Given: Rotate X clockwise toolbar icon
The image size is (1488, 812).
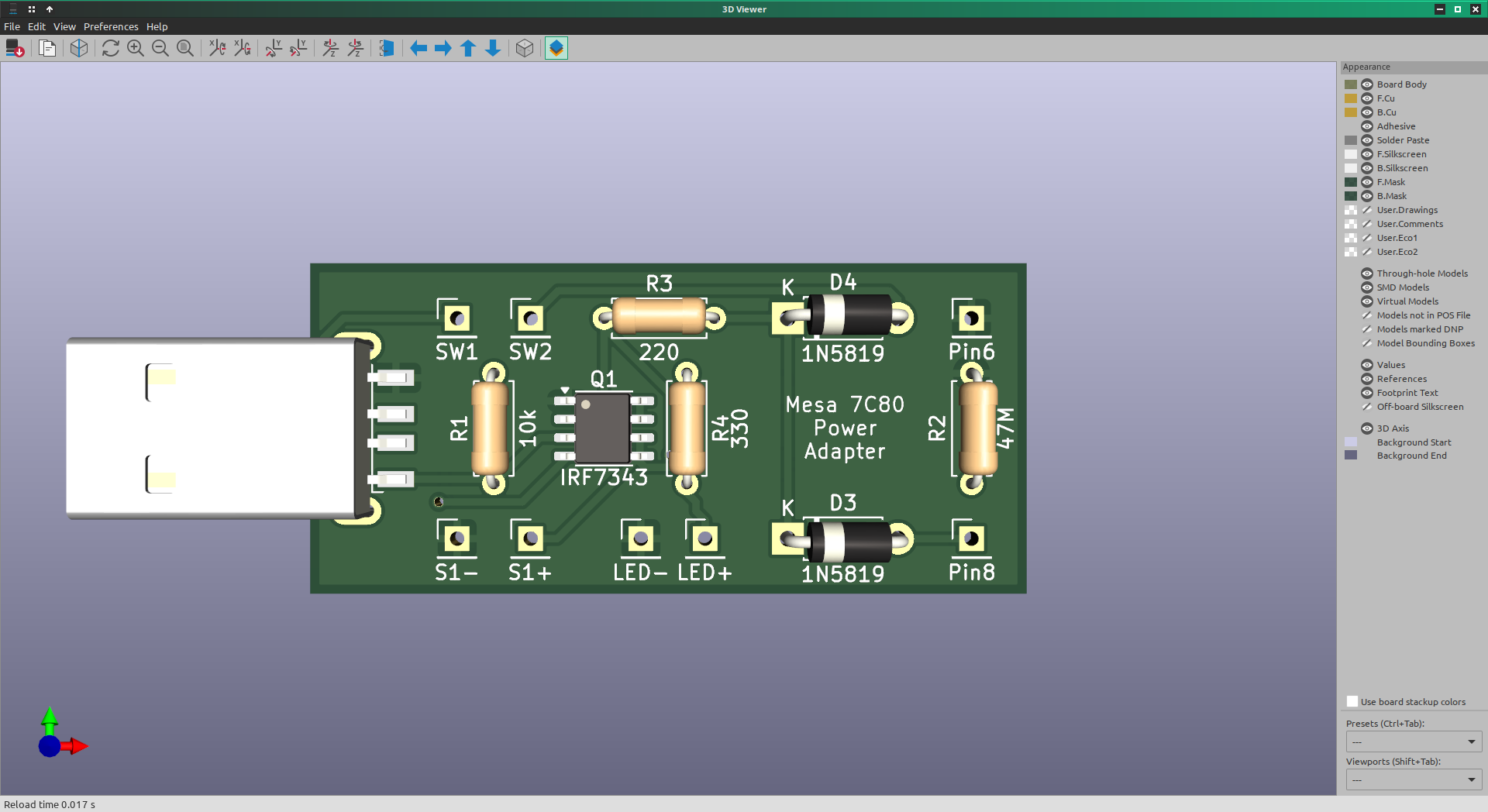Looking at the screenshot, I should [218, 48].
